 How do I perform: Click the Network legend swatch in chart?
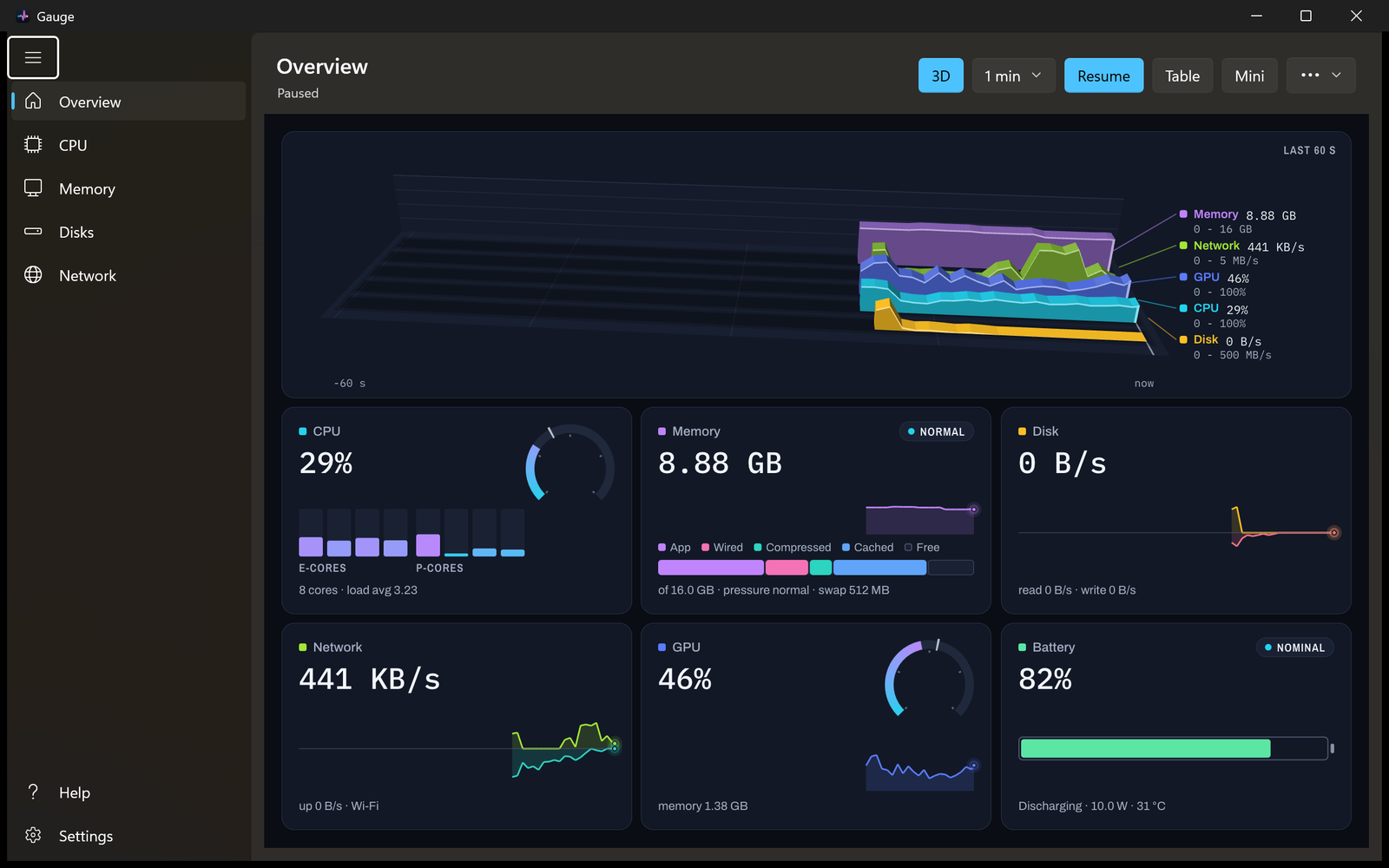click(x=1183, y=246)
